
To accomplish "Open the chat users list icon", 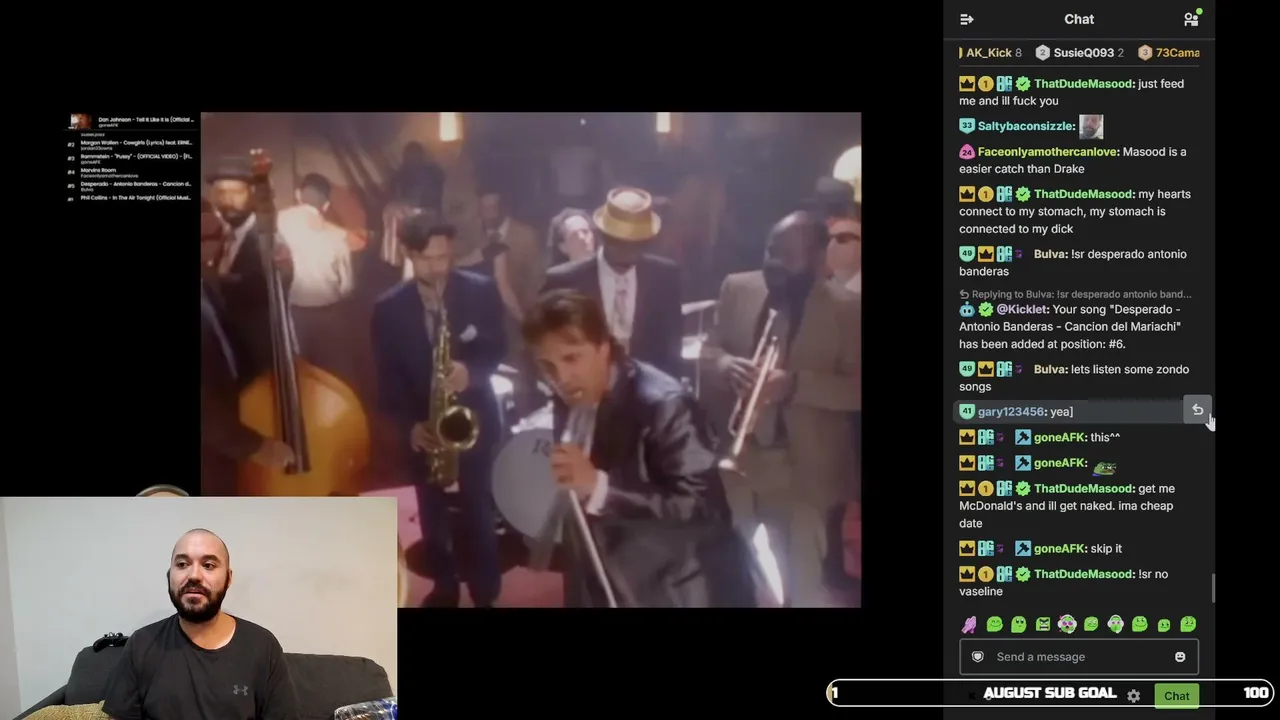I will pyautogui.click(x=1191, y=19).
